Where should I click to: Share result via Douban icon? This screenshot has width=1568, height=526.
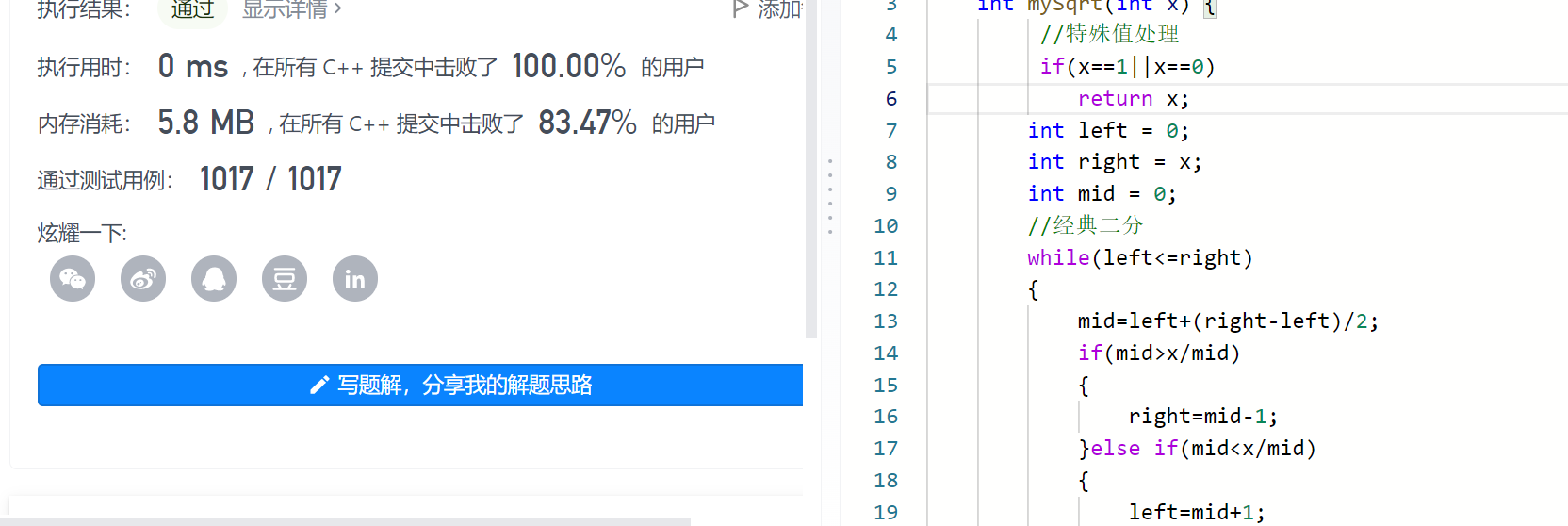[285, 279]
